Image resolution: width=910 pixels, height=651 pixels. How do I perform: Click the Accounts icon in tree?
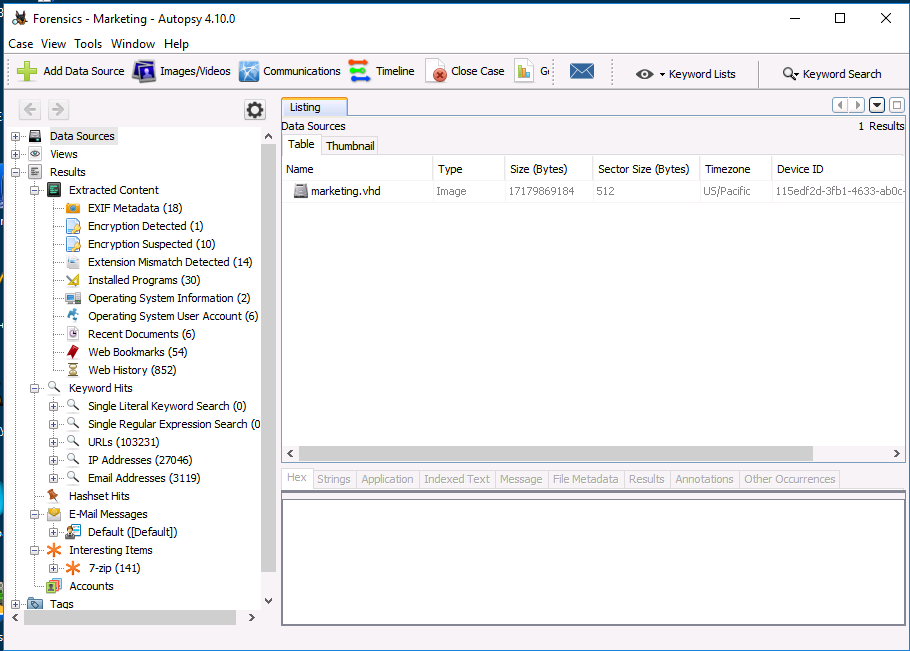[54, 586]
